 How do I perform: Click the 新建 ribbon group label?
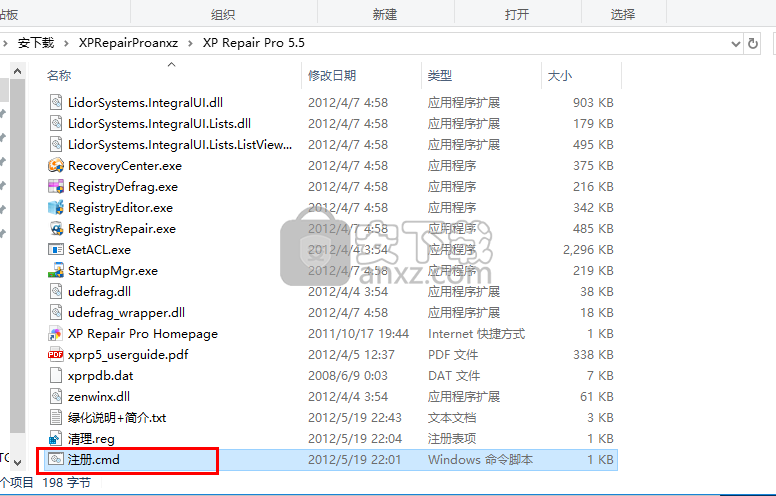pyautogui.click(x=385, y=15)
